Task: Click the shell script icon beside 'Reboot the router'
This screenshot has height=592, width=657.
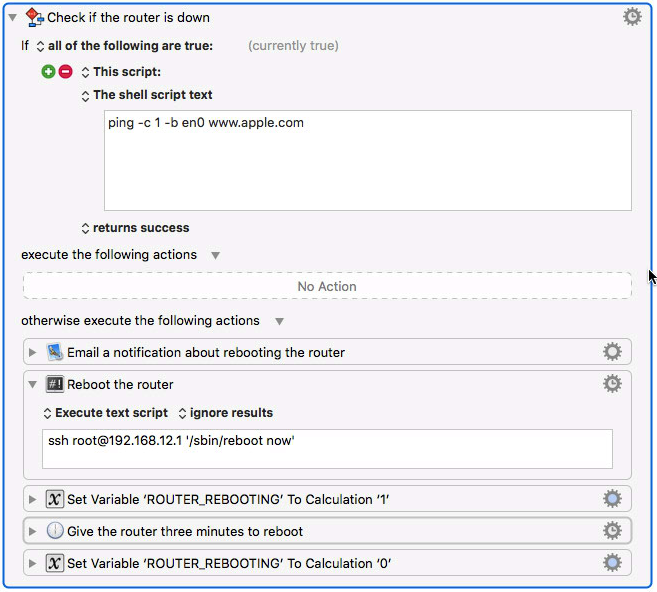Action: tap(54, 384)
